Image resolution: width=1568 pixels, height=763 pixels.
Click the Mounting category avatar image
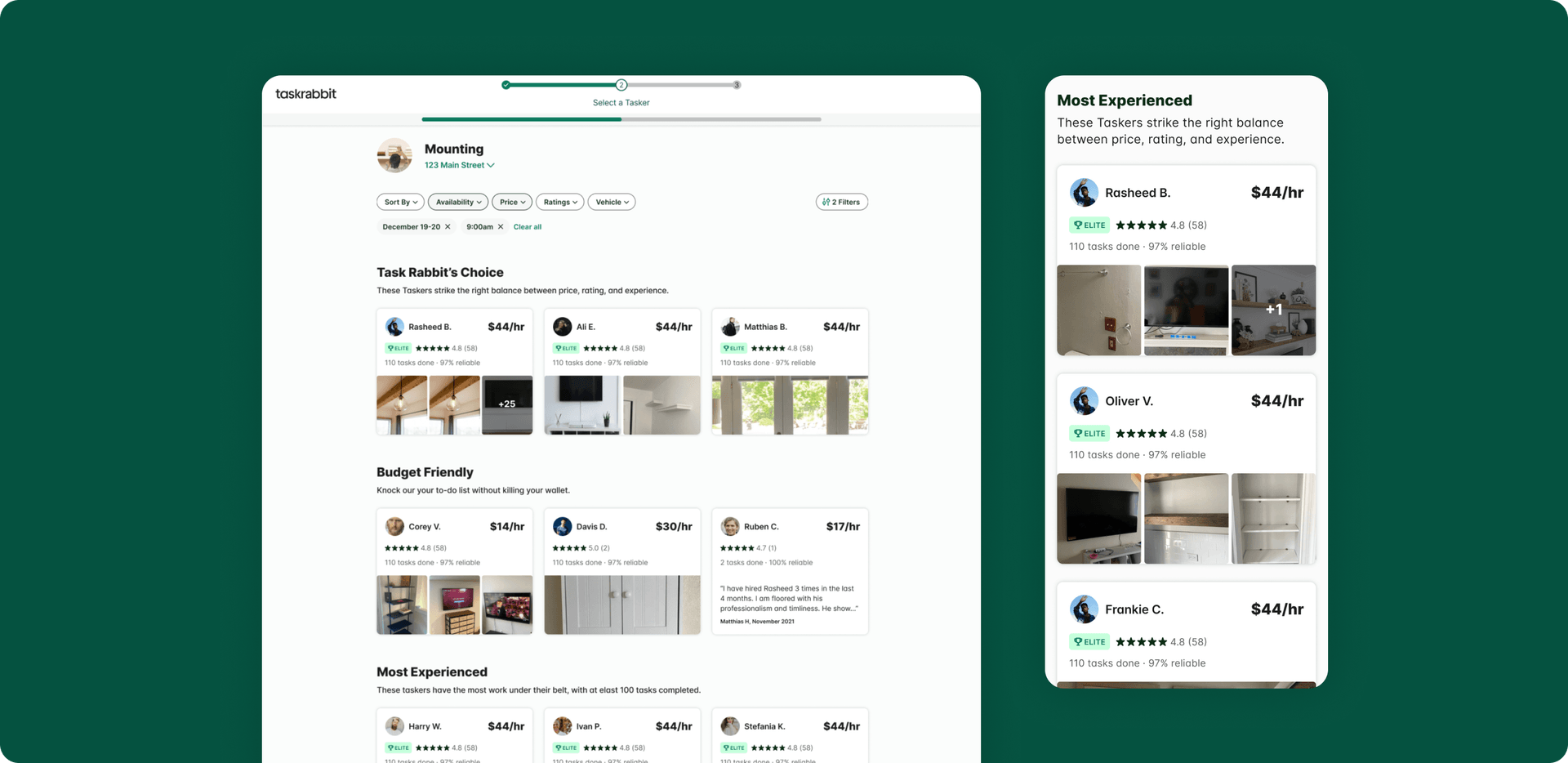tap(394, 155)
